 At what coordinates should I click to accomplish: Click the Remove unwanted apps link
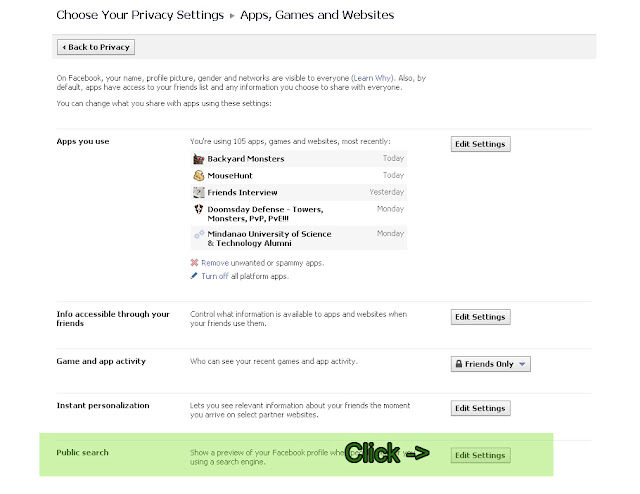point(262,263)
